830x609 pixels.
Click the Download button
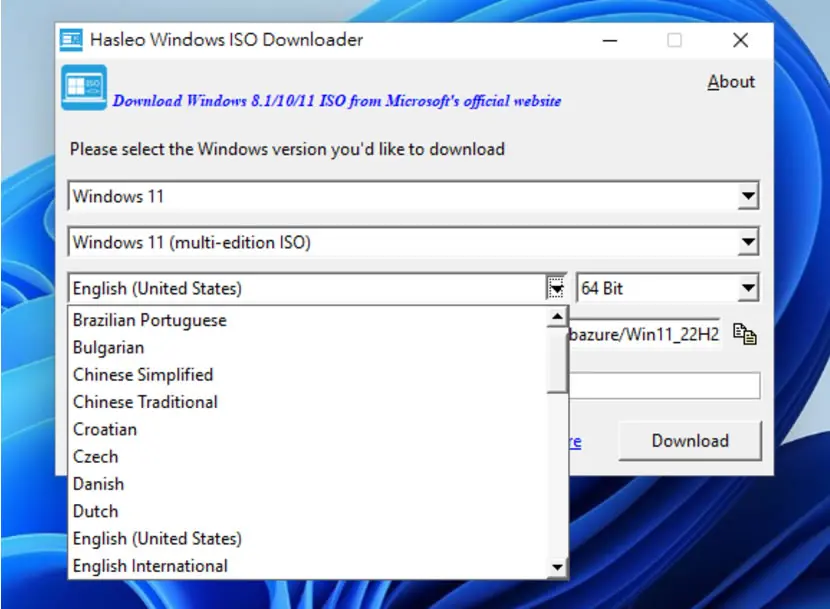pos(690,441)
